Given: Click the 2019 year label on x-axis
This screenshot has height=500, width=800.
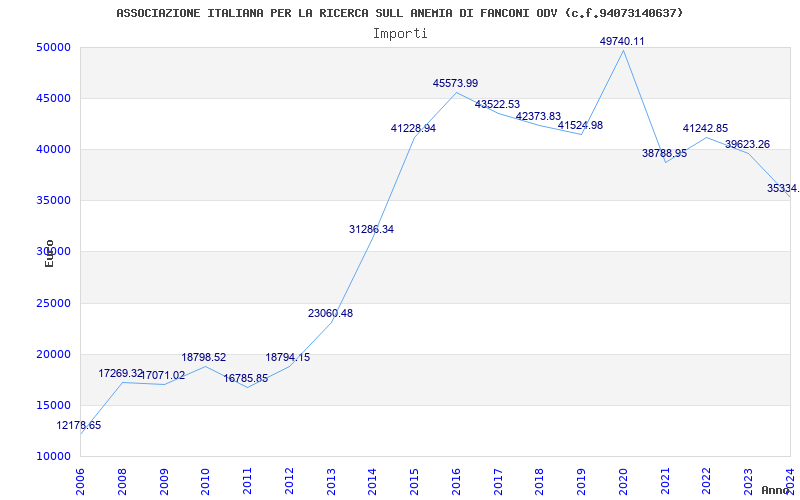Looking at the screenshot, I should (x=582, y=481).
